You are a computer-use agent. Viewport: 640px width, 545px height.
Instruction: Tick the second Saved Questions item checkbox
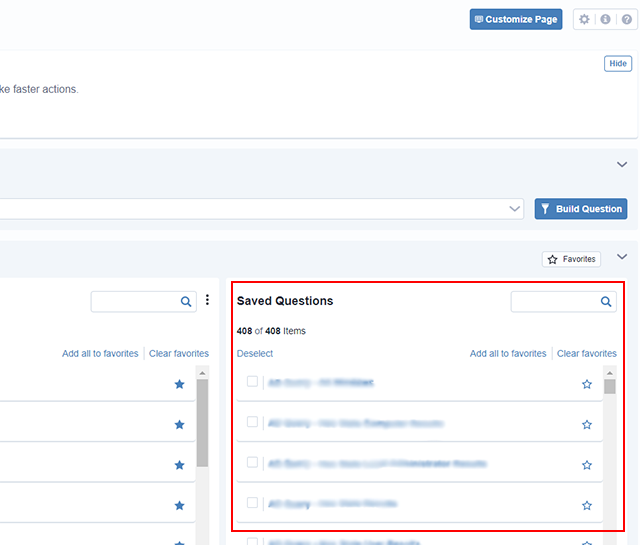(x=252, y=422)
